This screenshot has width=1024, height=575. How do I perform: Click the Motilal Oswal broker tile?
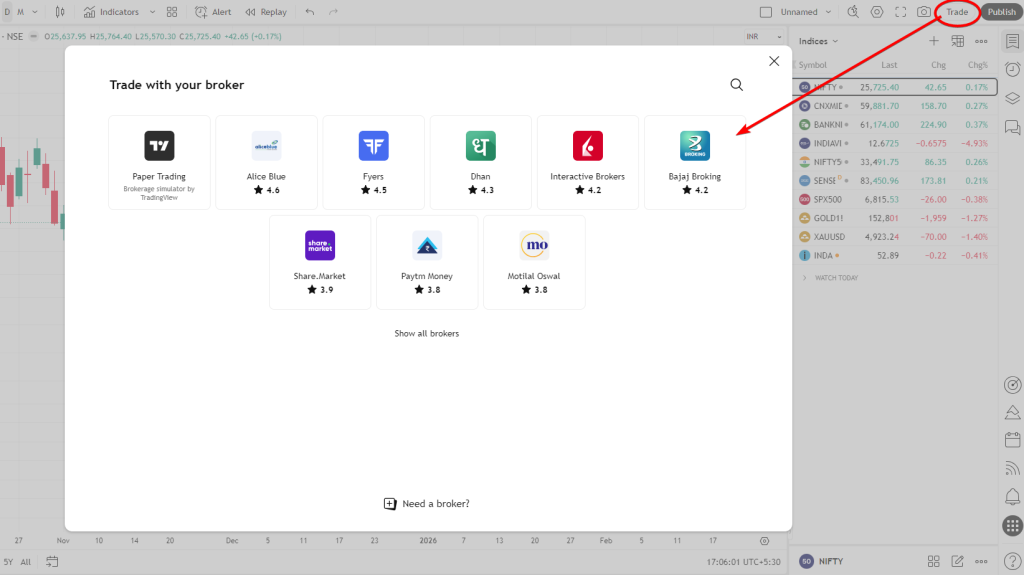tap(534, 262)
